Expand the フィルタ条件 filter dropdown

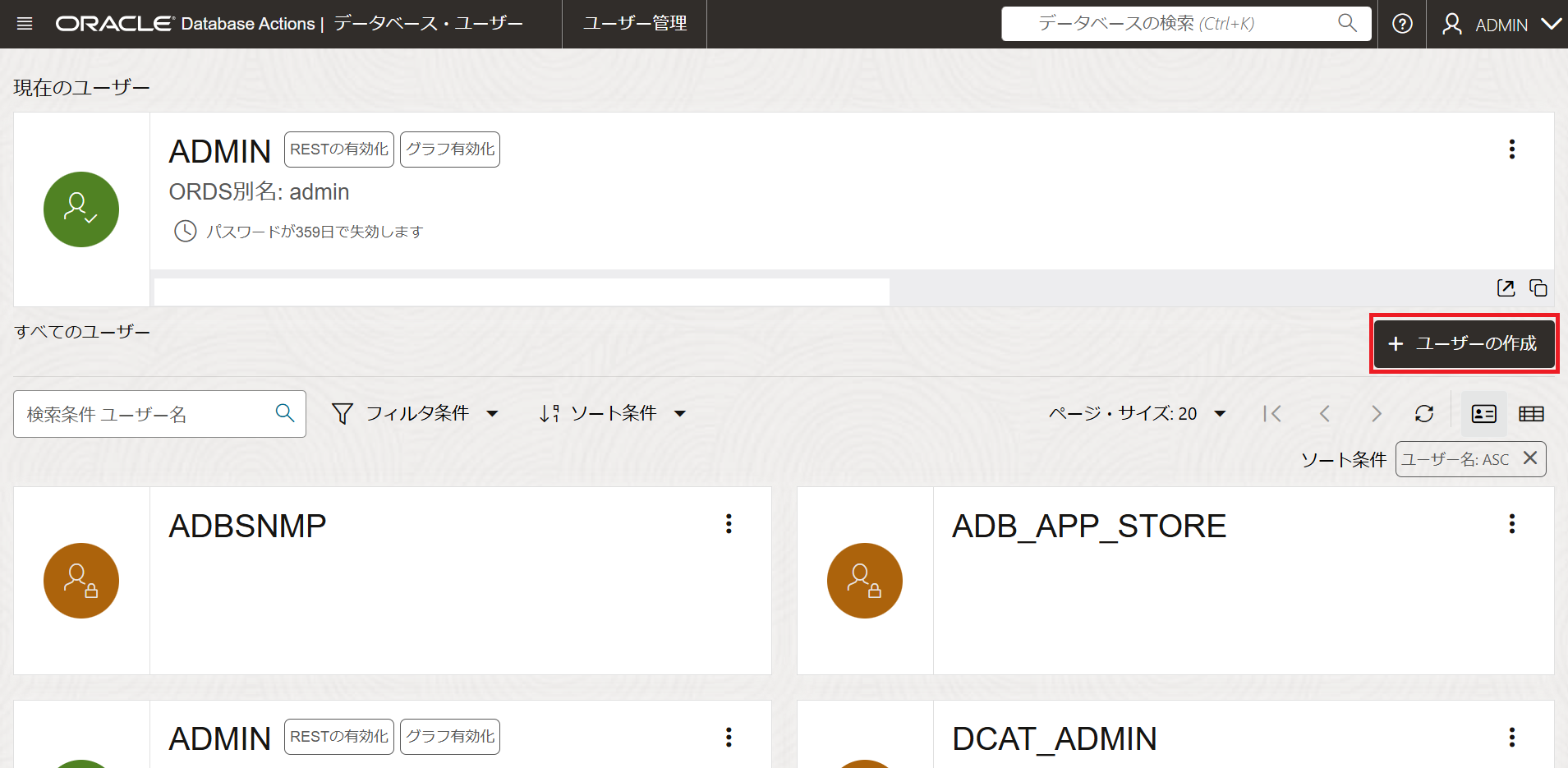coord(415,413)
